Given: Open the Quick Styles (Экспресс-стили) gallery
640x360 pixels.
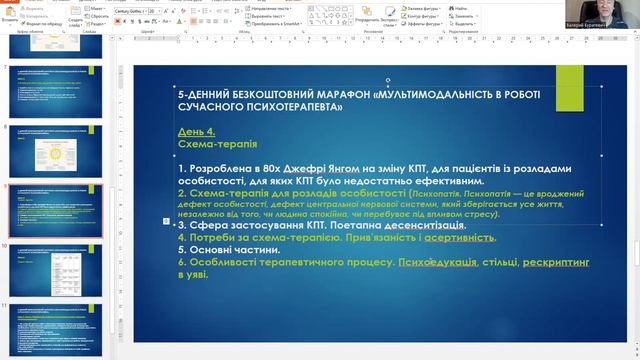Looking at the screenshot, I should (390, 16).
